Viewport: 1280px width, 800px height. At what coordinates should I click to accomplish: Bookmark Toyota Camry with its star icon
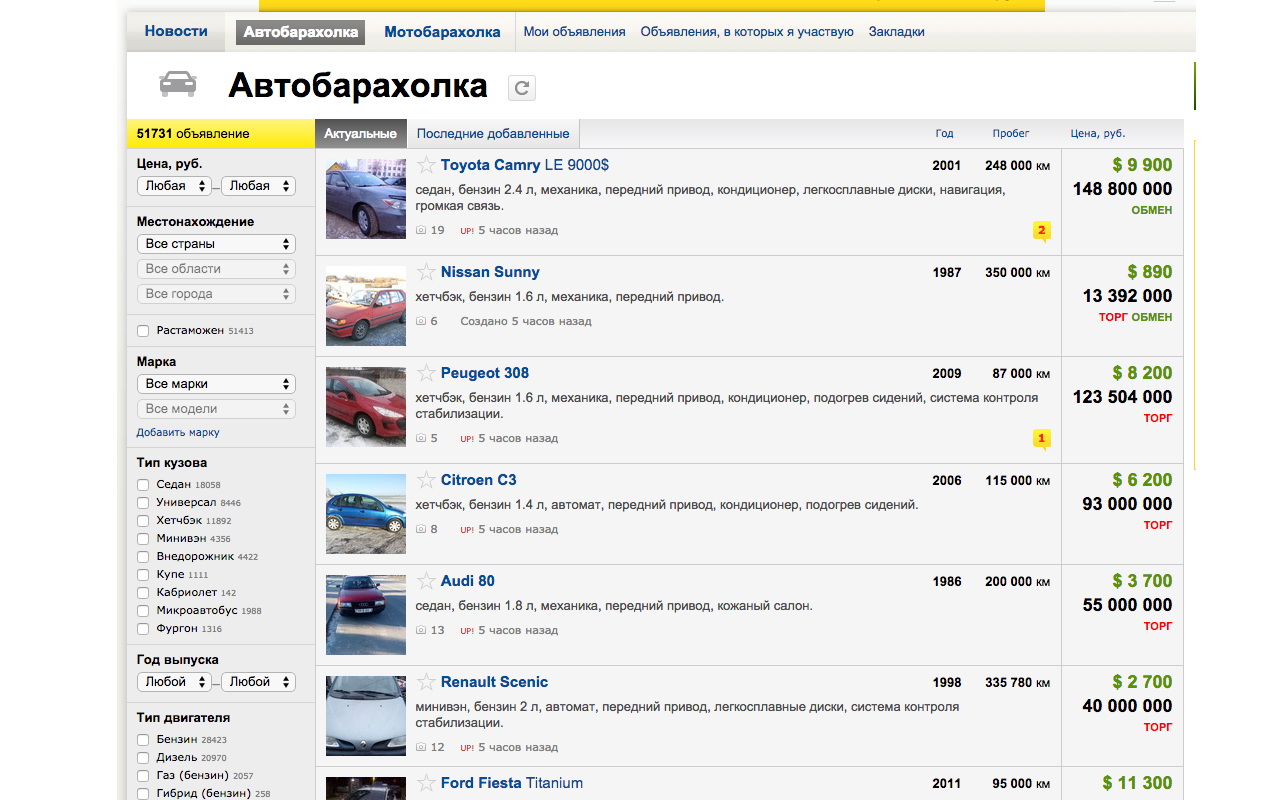coord(426,165)
